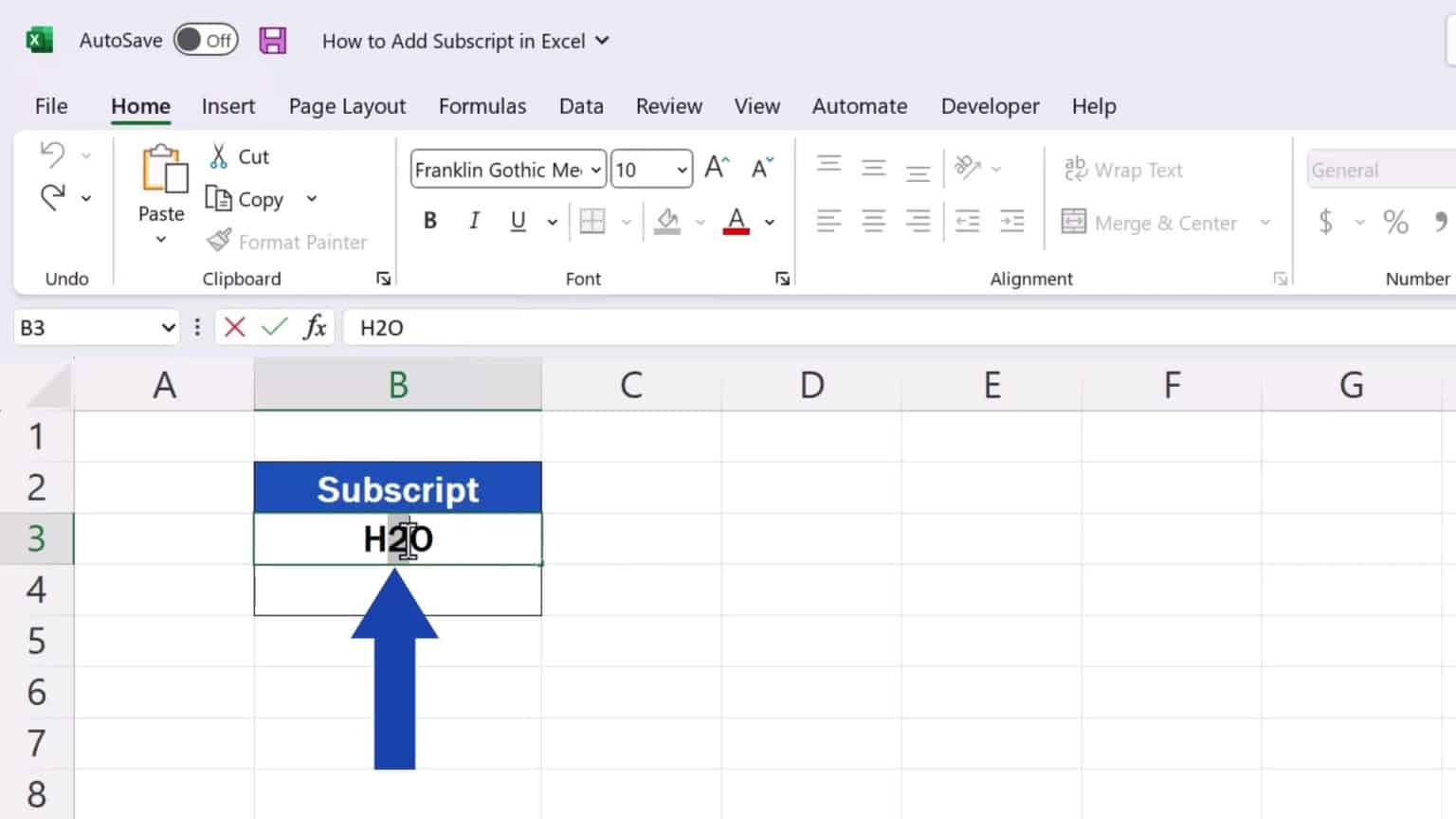Expand the Name Box dropdown arrow

click(168, 328)
